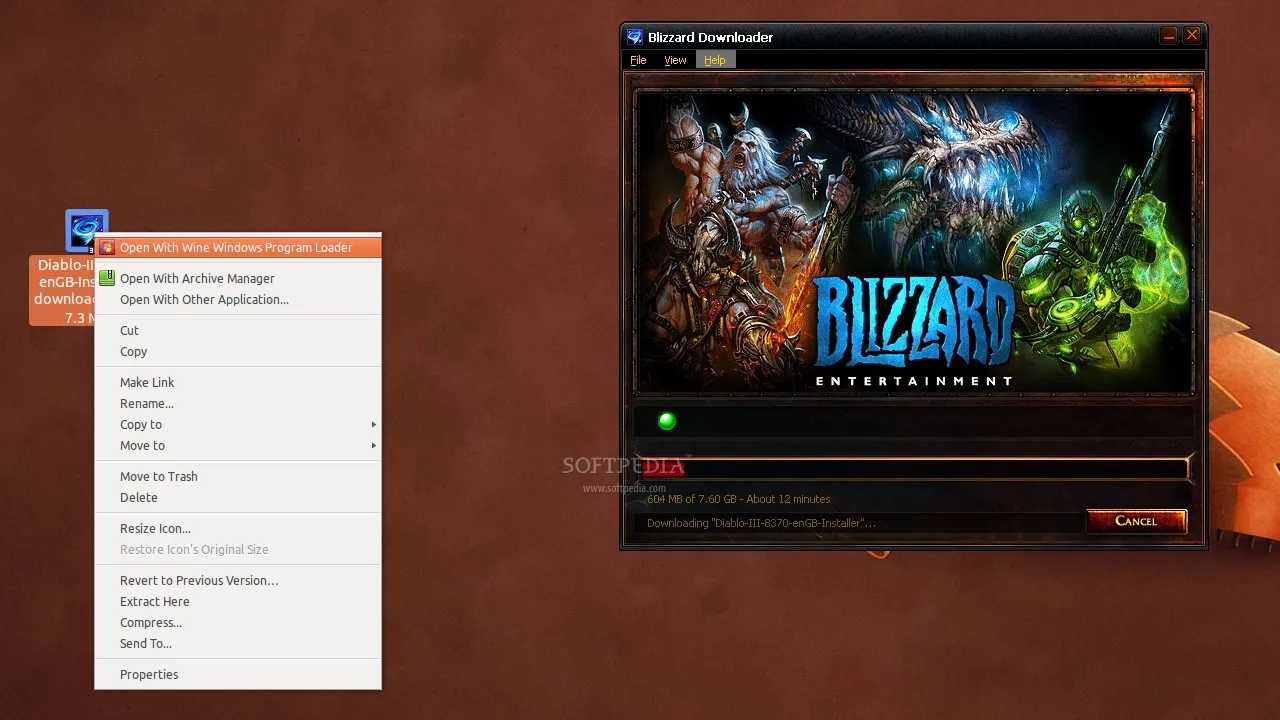Click the Blizzard Downloader title bar icon
The width and height of the screenshot is (1280, 720).
coord(634,37)
